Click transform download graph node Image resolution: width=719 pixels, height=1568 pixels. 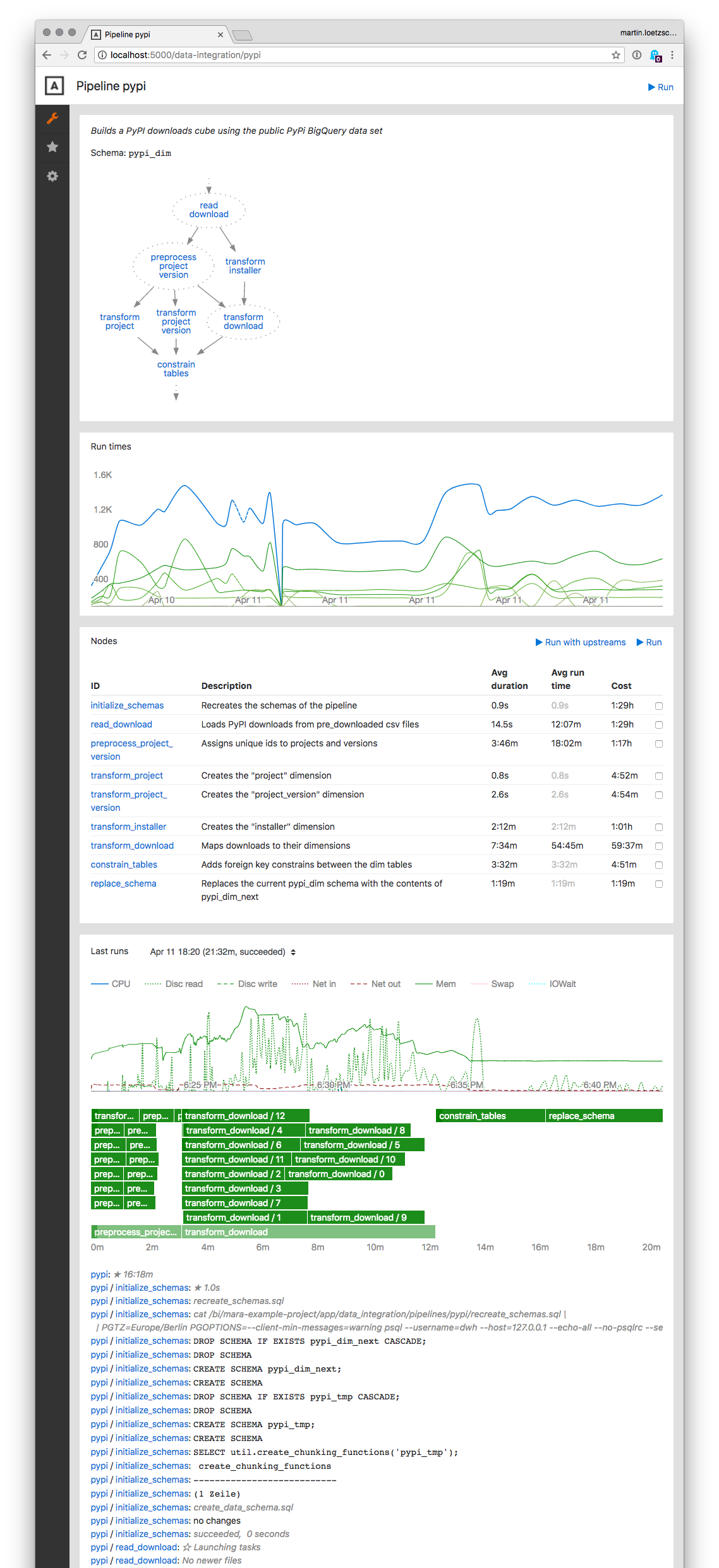(x=243, y=321)
